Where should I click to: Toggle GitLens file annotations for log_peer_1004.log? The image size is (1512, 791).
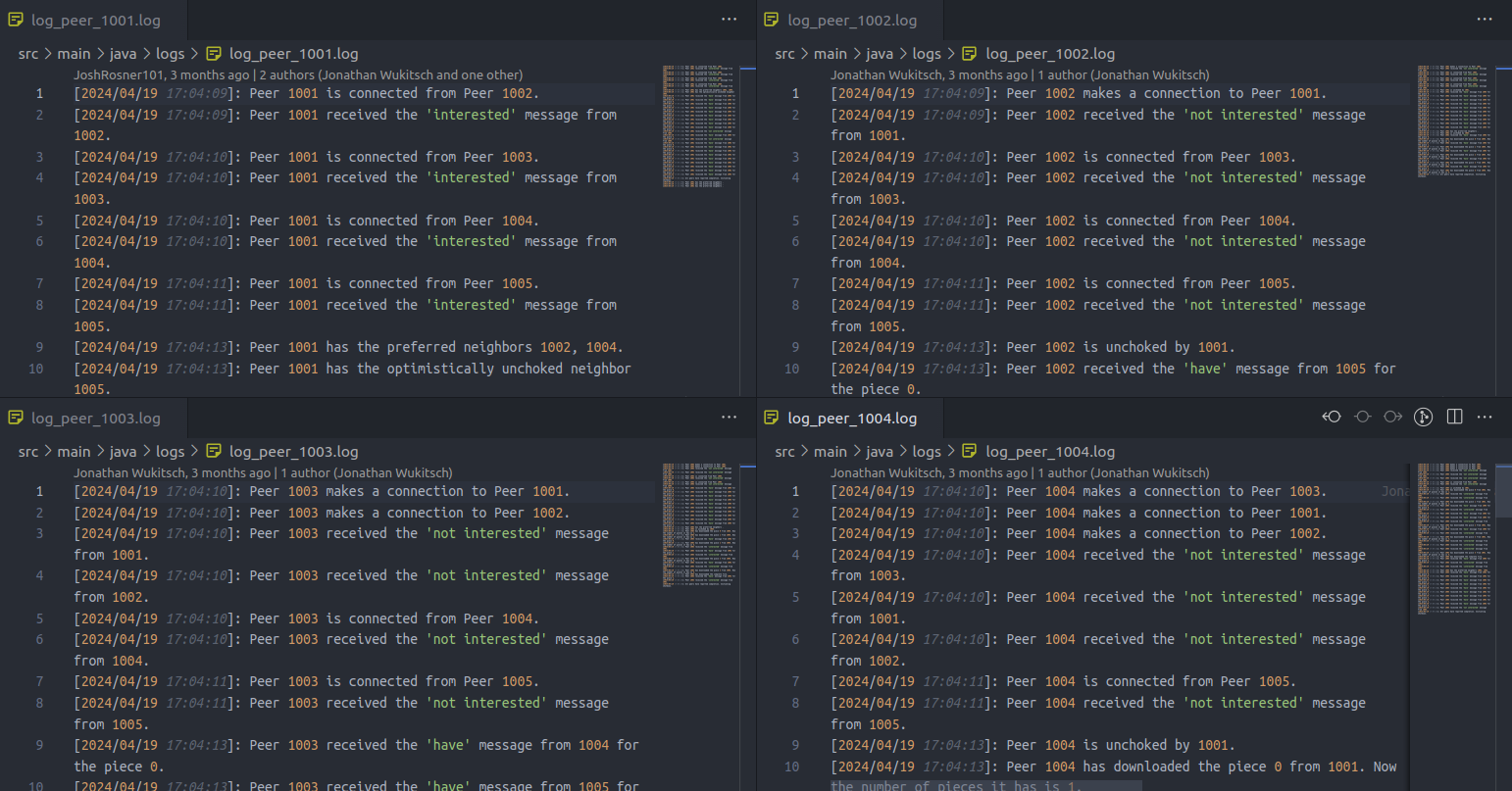tap(1423, 418)
